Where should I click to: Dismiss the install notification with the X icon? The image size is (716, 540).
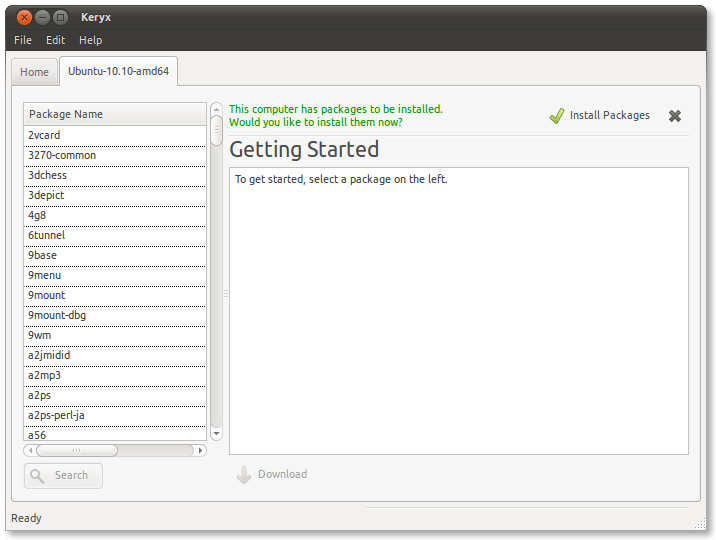click(674, 116)
